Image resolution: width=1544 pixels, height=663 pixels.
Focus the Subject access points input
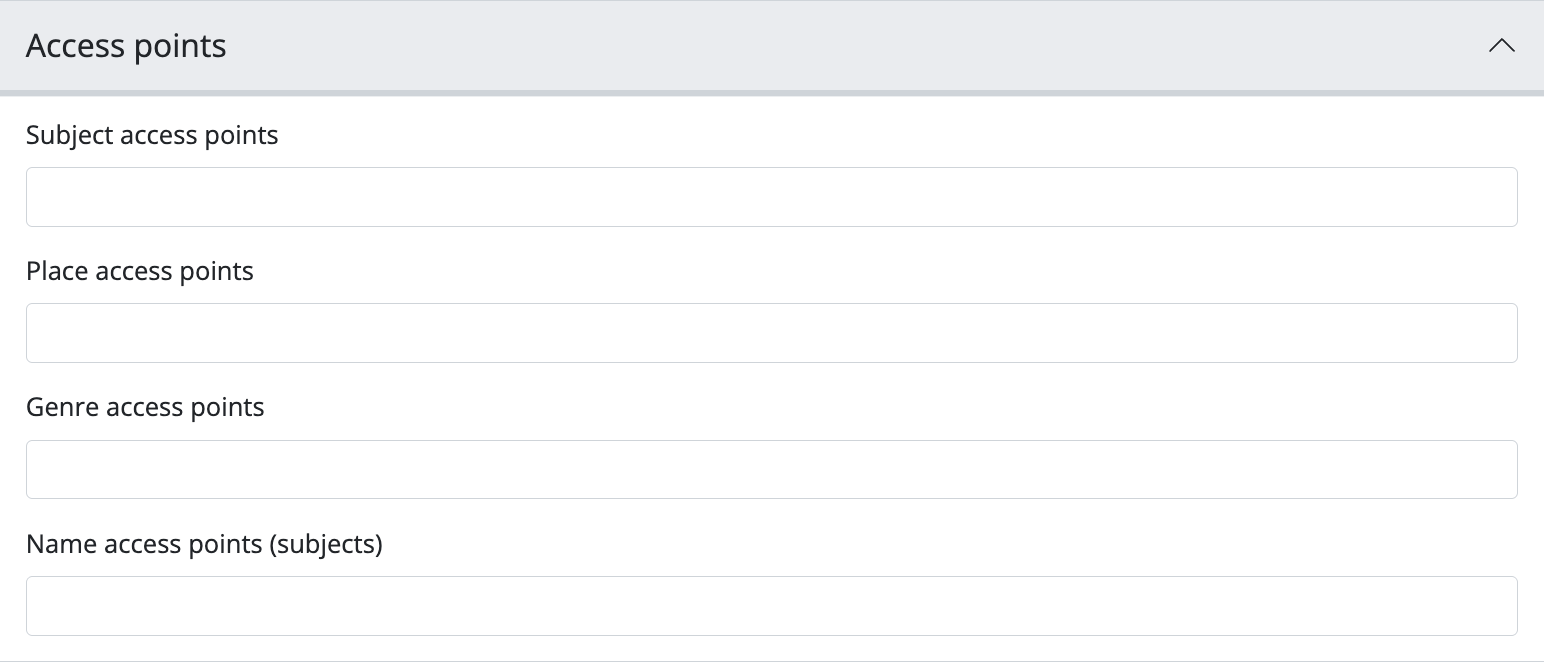point(771,197)
